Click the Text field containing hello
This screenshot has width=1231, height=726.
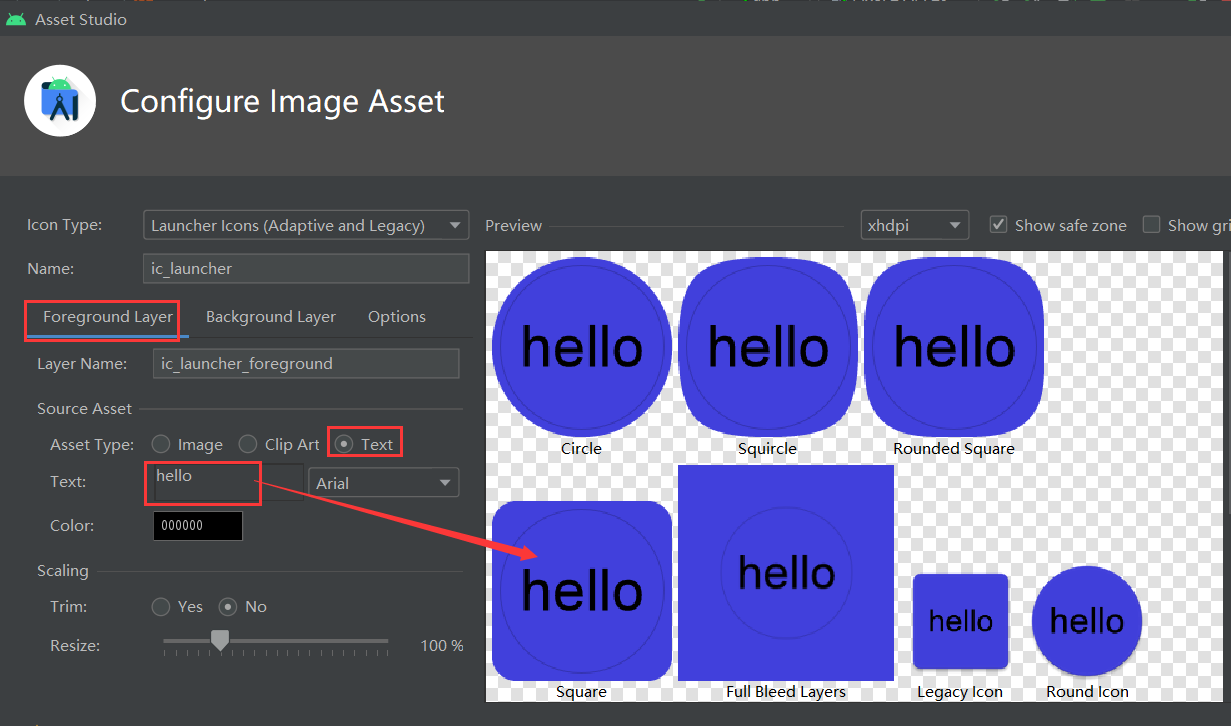228,482
